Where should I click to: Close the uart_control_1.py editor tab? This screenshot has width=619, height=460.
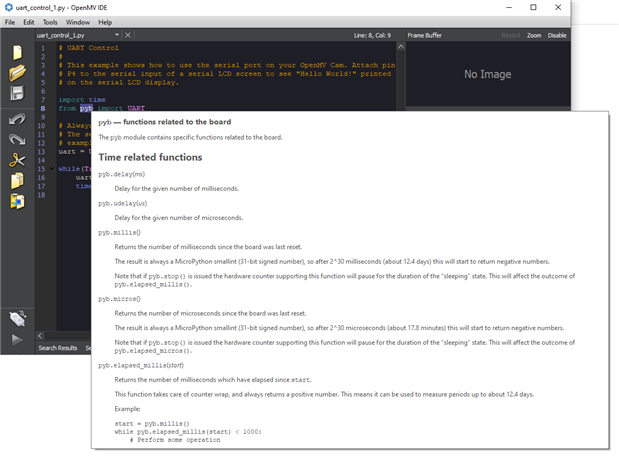[x=127, y=35]
